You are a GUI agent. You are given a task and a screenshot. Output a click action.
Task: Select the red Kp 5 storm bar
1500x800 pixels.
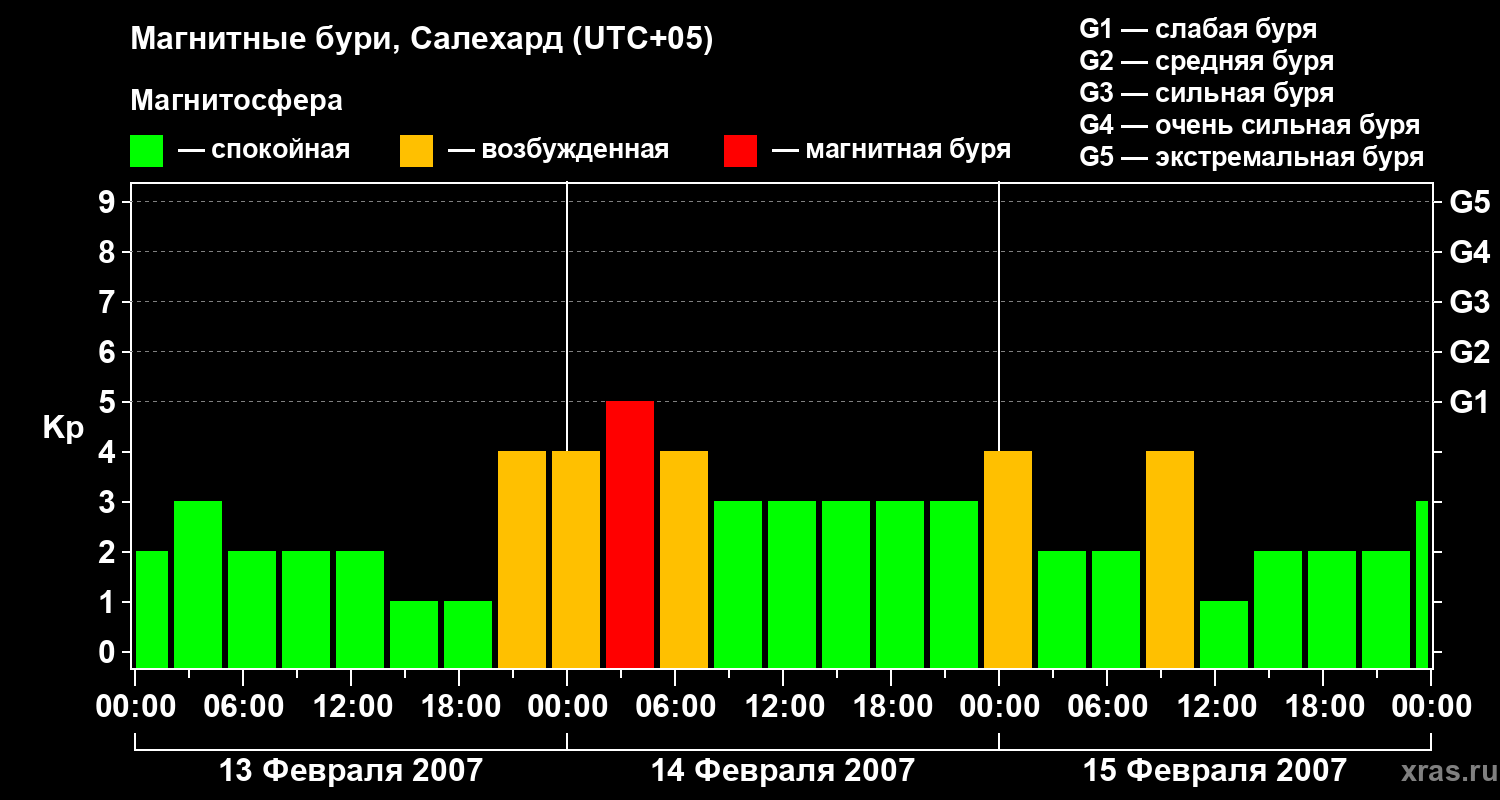[630, 535]
